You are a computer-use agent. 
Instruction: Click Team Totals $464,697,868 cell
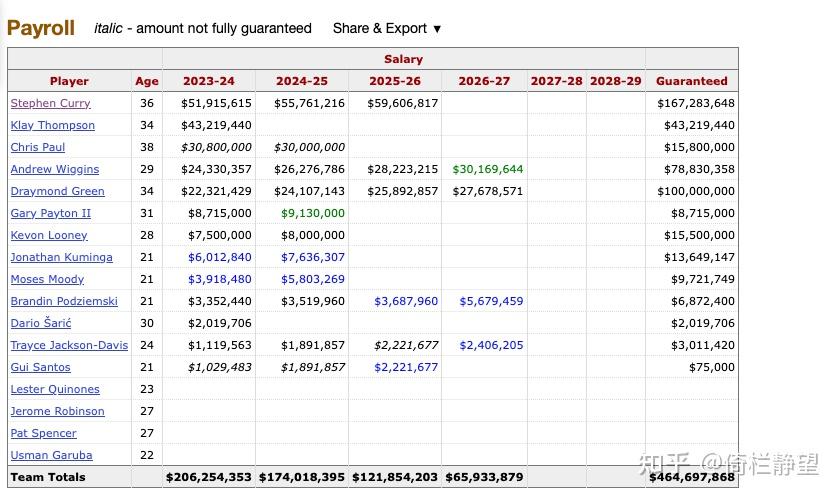(x=692, y=477)
